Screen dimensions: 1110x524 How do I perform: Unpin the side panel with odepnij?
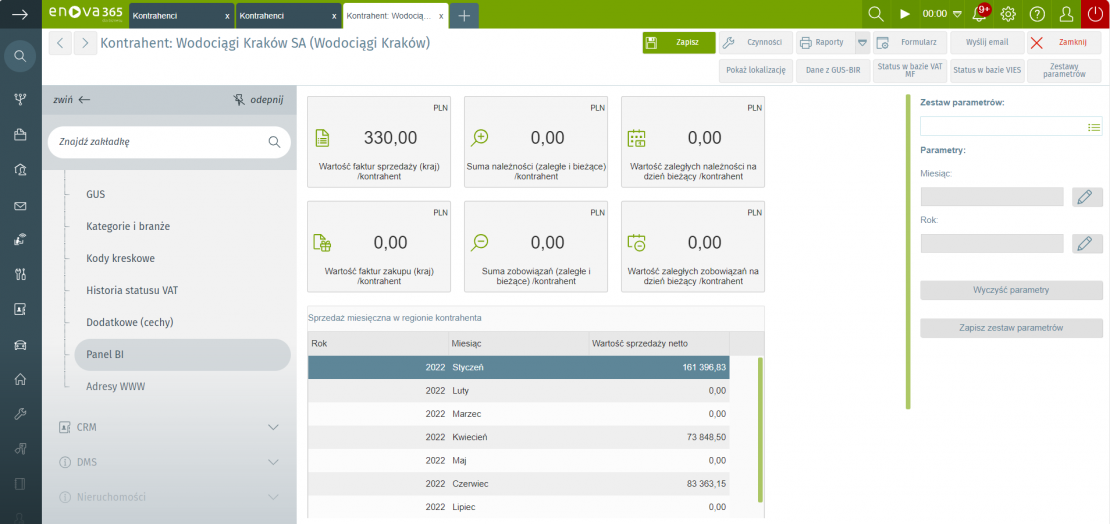(x=258, y=100)
